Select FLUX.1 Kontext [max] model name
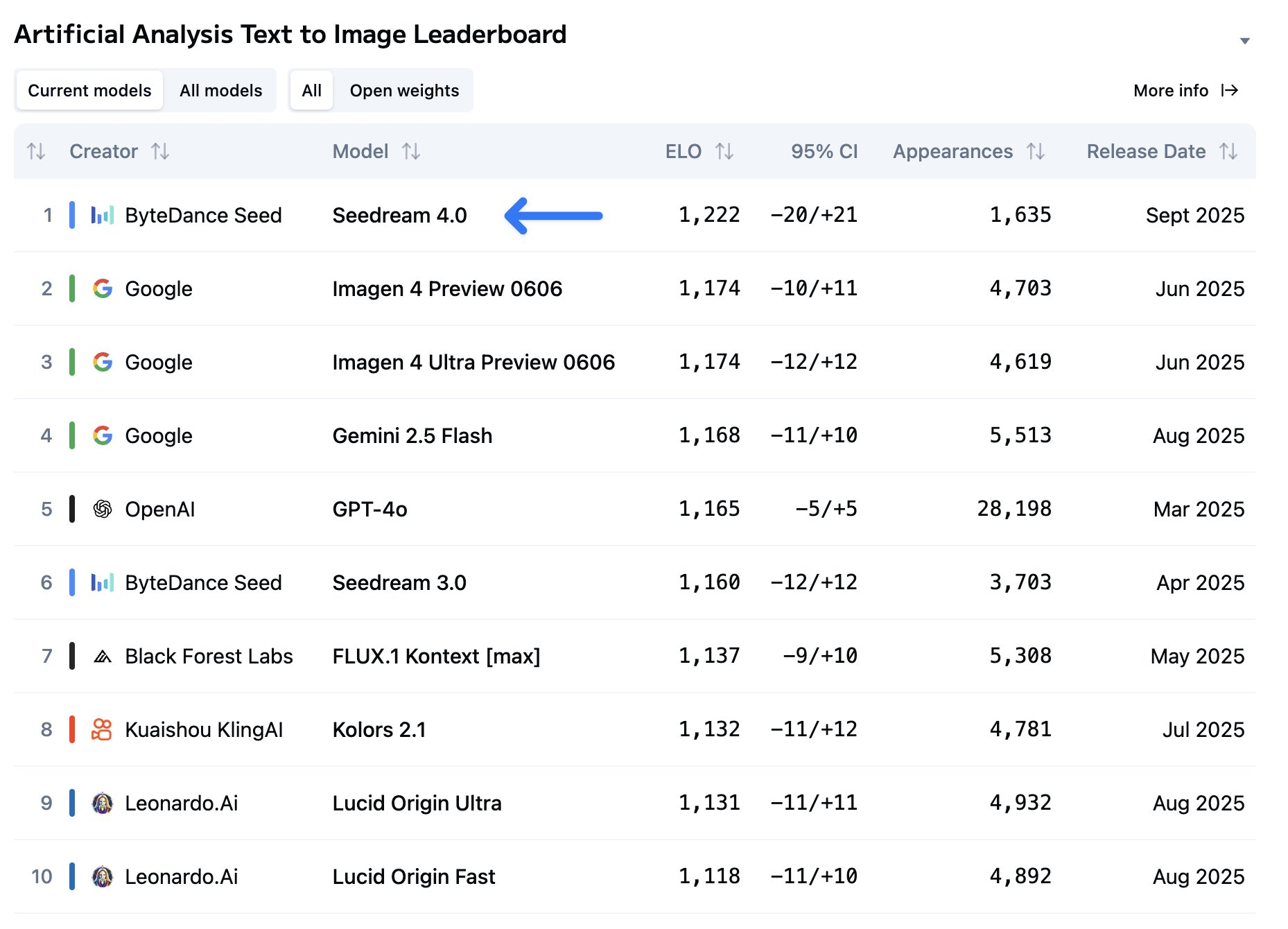 [x=436, y=657]
